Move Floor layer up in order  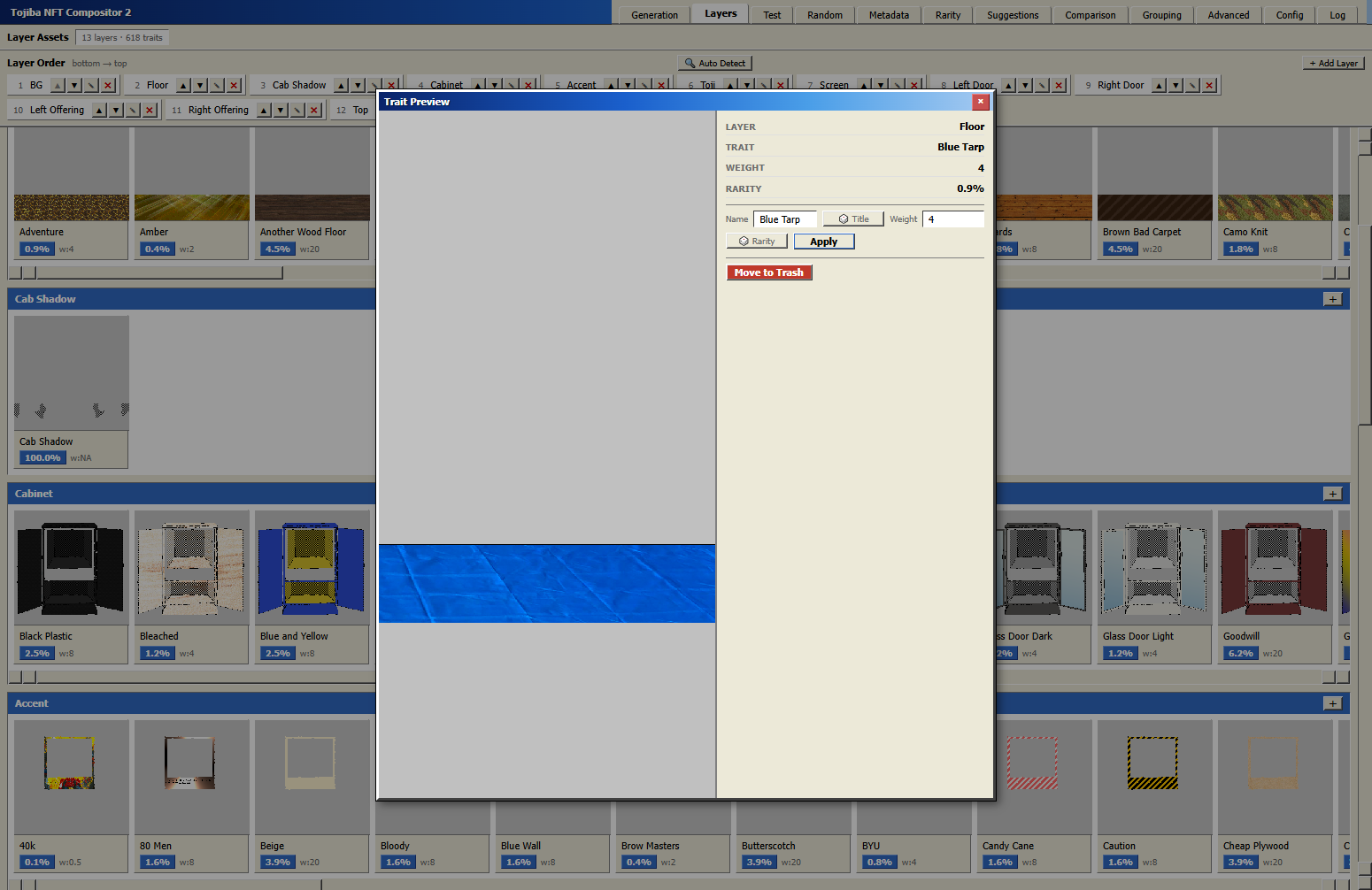point(183,86)
